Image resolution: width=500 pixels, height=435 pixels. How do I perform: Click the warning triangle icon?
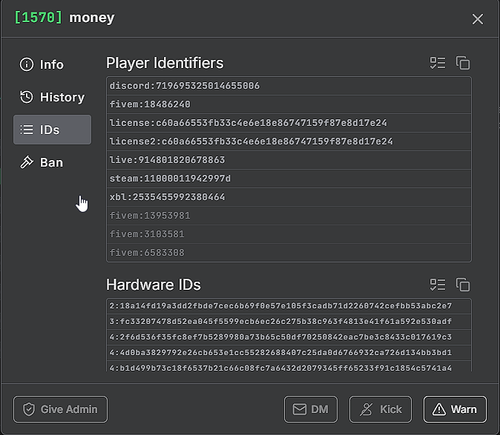click(x=439, y=409)
